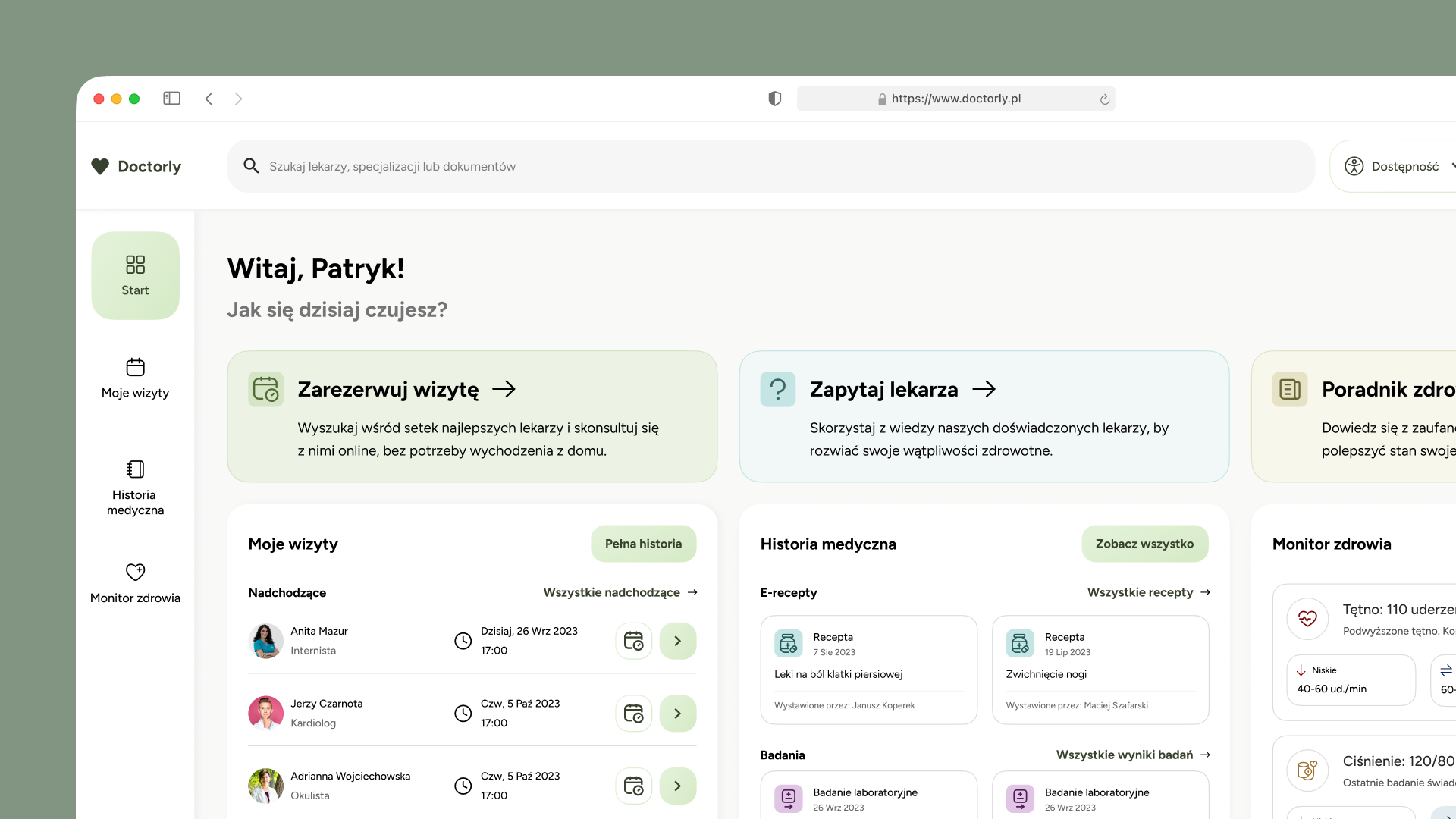Click the Zobacz wszystko button
The image size is (1456, 819).
[x=1144, y=544]
